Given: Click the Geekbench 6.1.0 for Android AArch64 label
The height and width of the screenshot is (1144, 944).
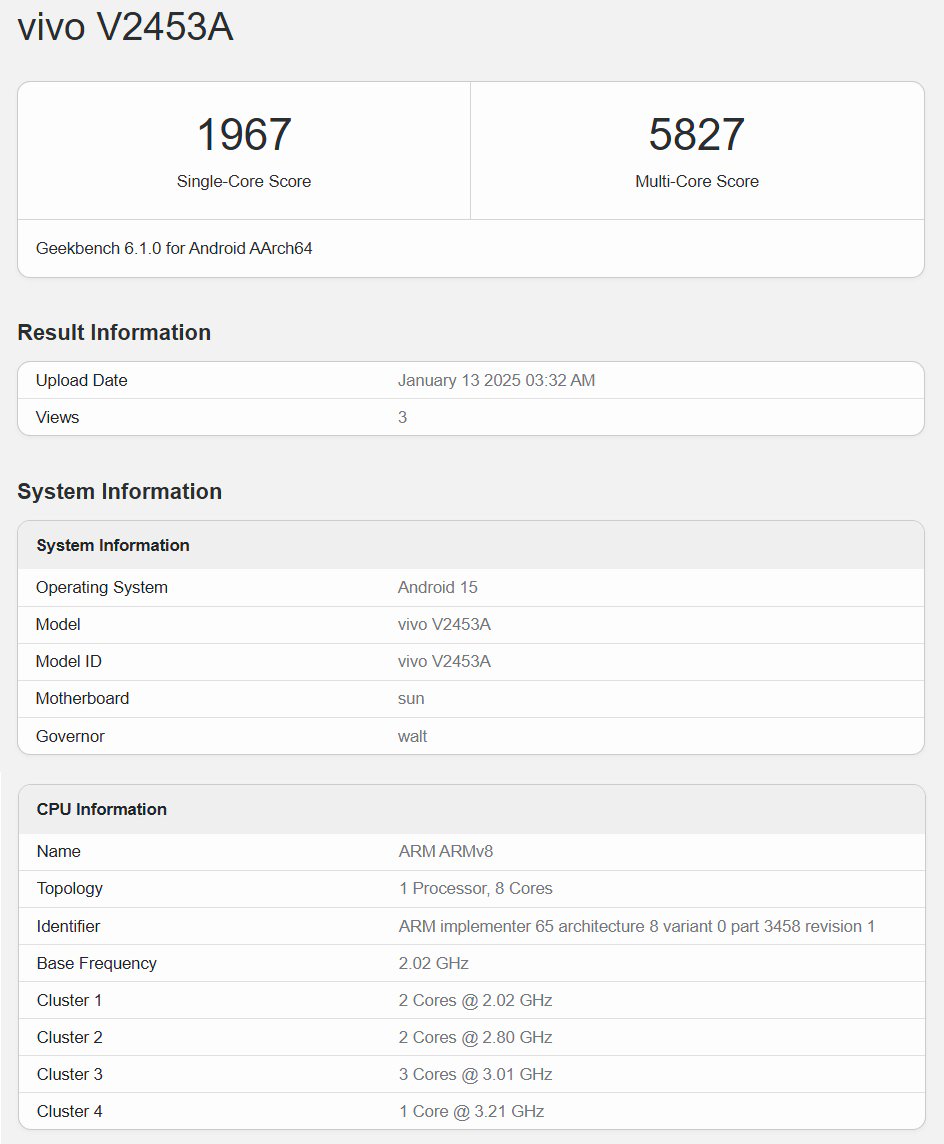Looking at the screenshot, I should pos(173,248).
